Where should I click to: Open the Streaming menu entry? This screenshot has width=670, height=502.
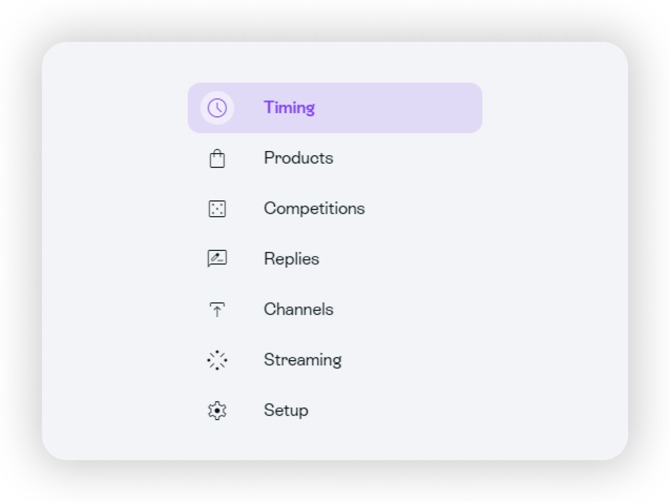(x=301, y=360)
